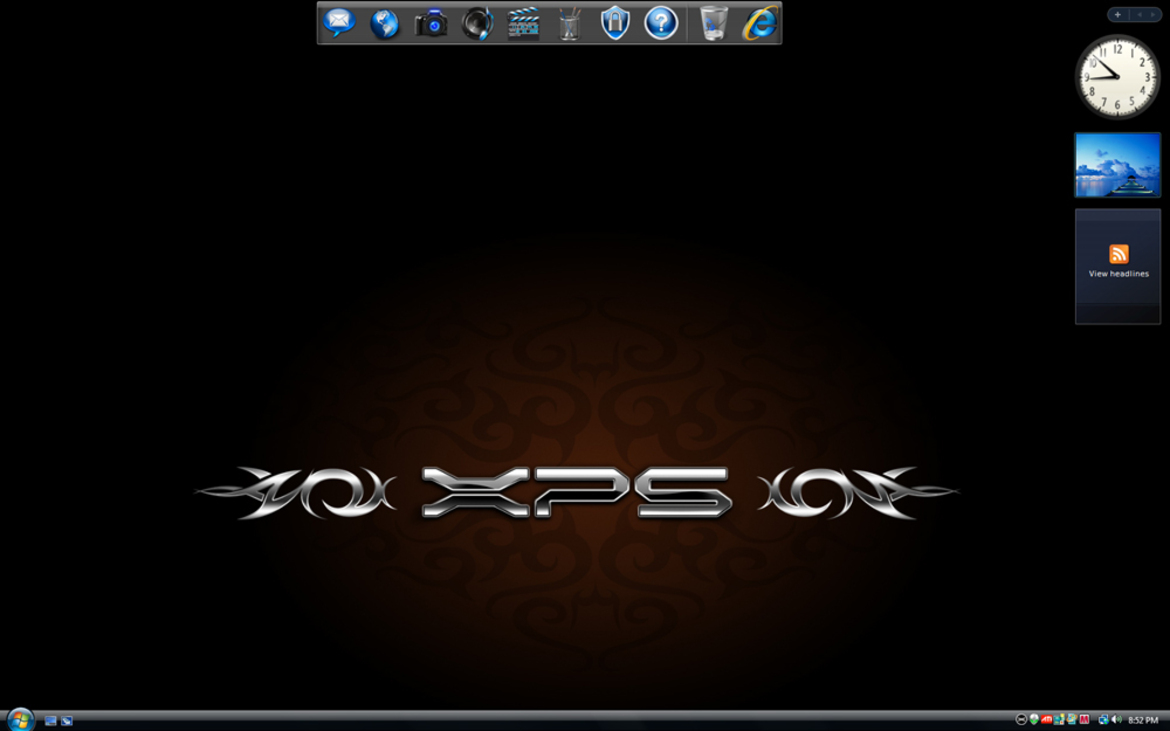This screenshot has width=1170, height=731.
Task: Show next sidebar gadgets with right arrow
Action: 1152,14
